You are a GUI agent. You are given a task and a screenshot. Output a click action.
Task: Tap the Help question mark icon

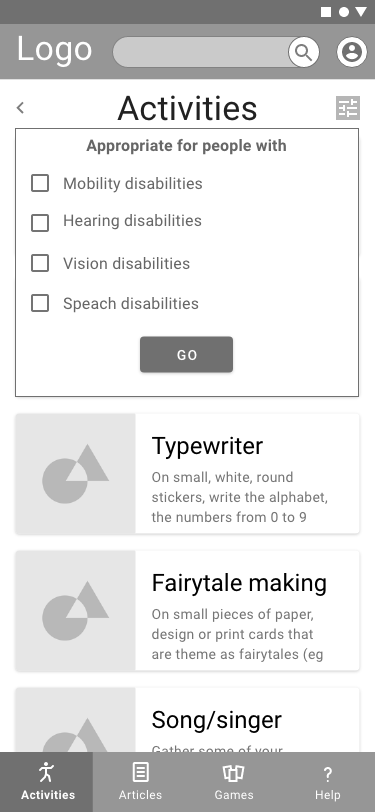327,774
